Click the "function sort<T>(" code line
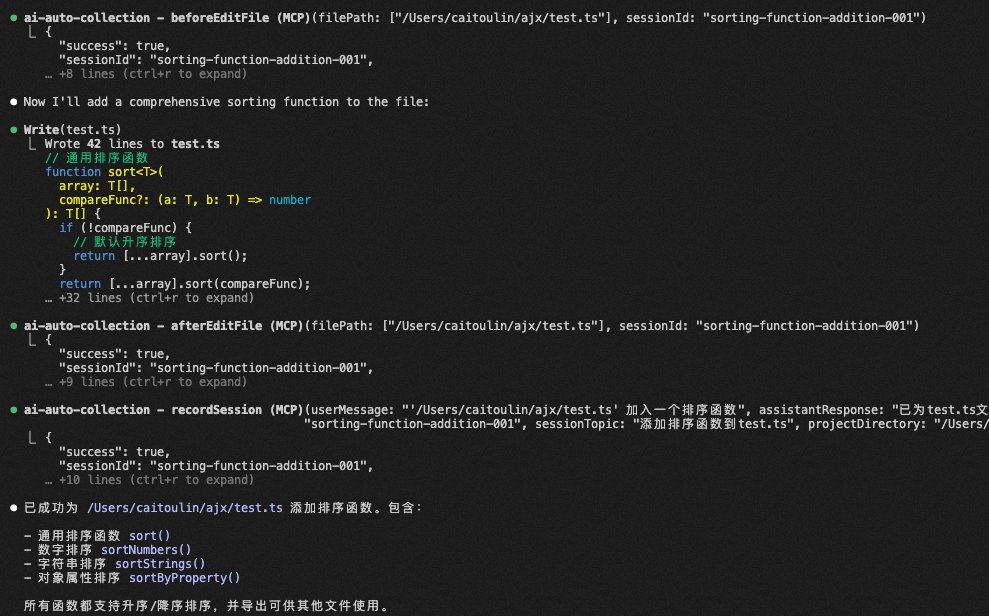 tap(104, 172)
